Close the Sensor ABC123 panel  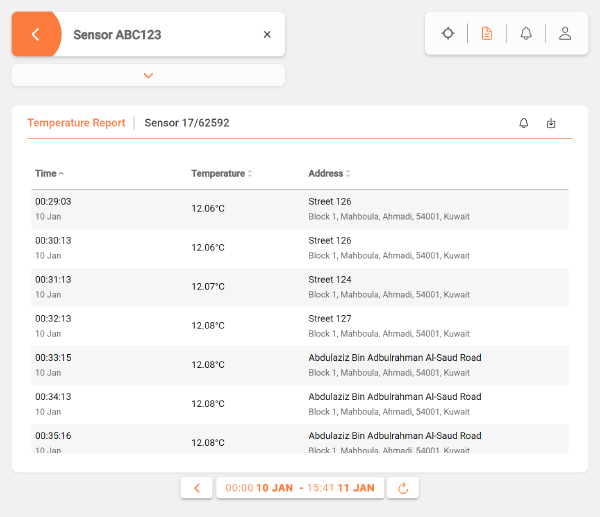coord(267,34)
